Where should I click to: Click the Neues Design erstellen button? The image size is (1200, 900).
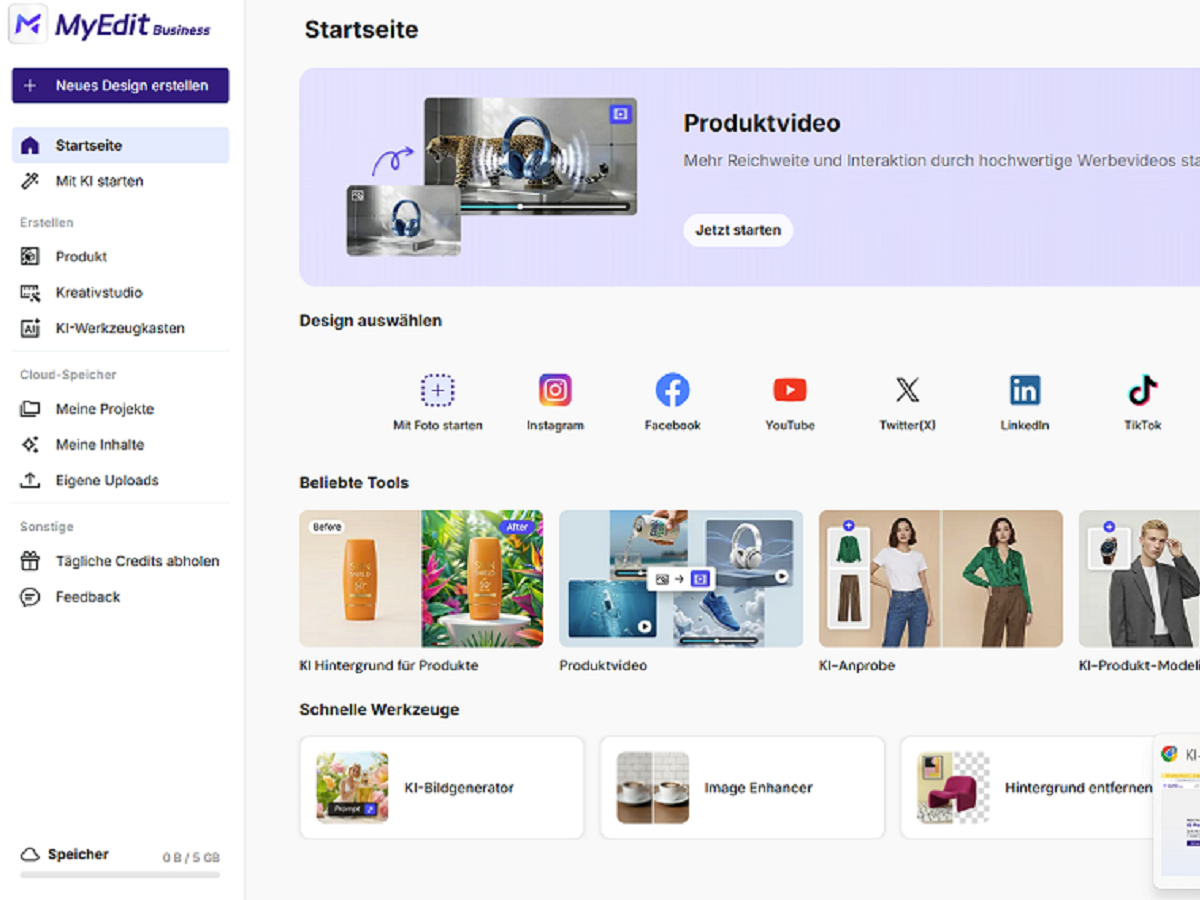point(120,86)
